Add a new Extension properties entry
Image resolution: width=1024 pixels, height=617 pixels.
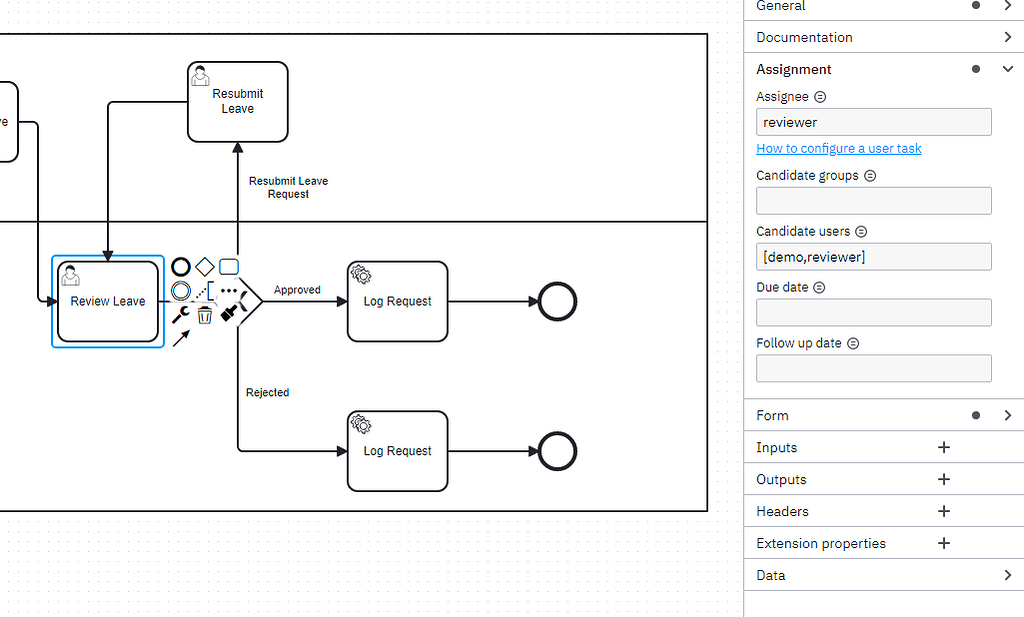(943, 543)
